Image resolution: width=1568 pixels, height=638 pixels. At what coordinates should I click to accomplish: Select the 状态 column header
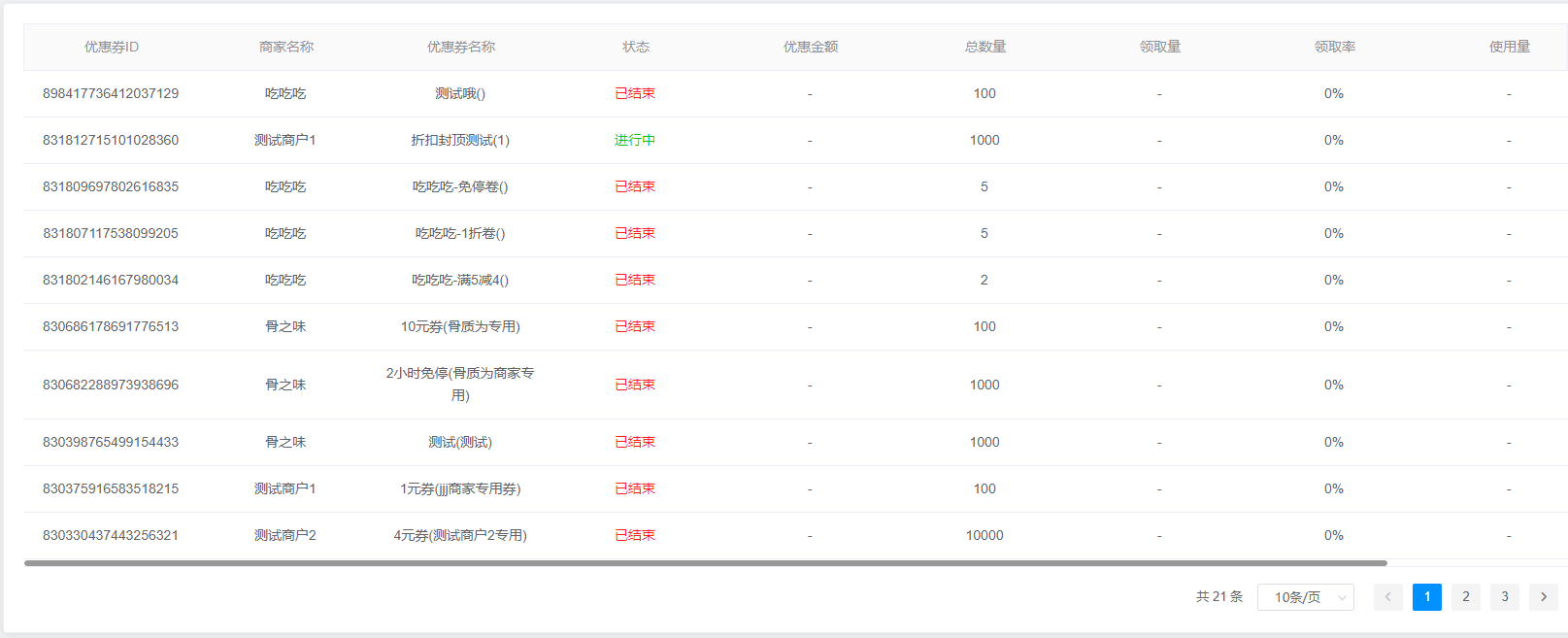click(x=635, y=47)
